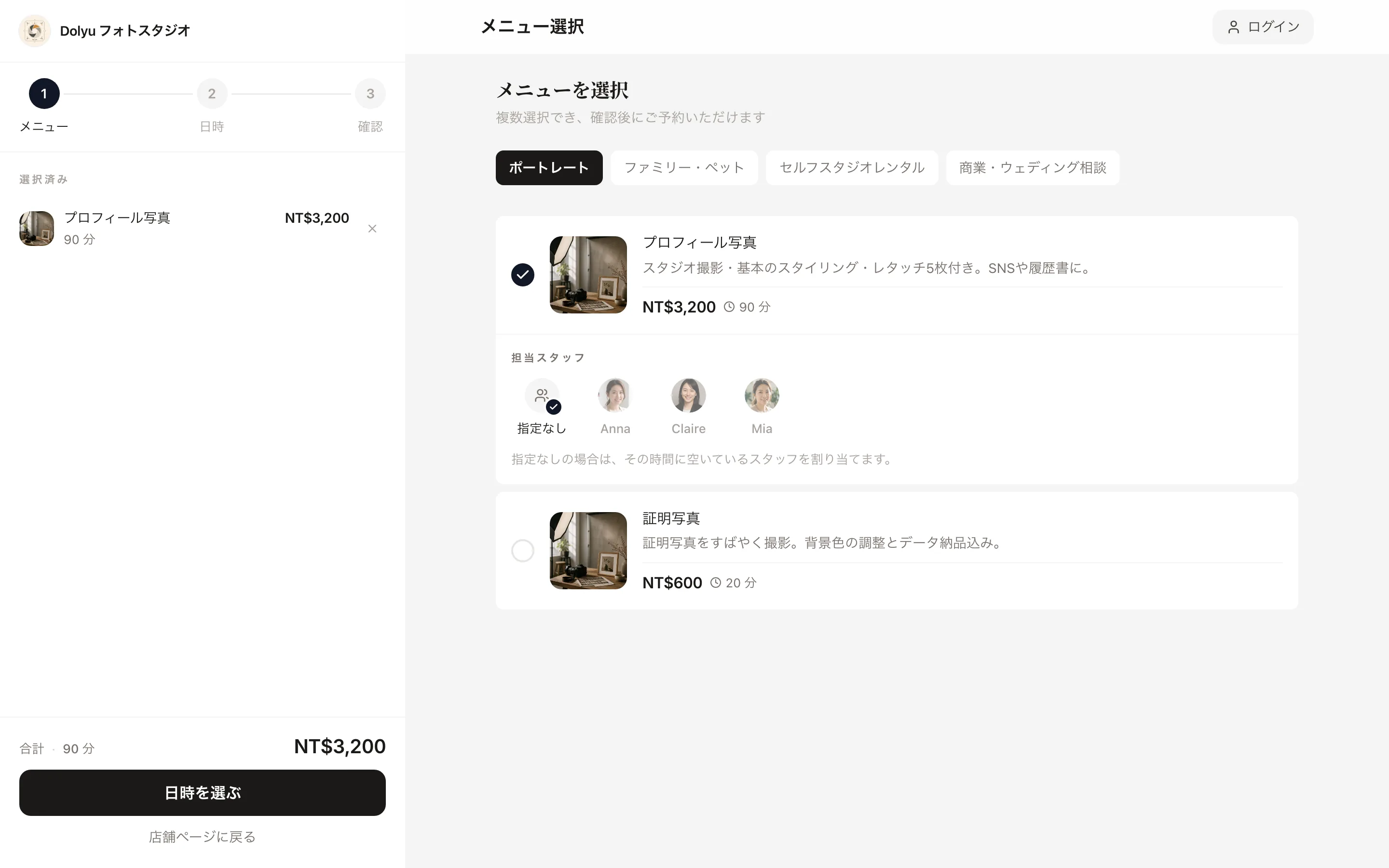Click the 証明写真 description text
The height and width of the screenshot is (868, 1389).
click(x=823, y=543)
